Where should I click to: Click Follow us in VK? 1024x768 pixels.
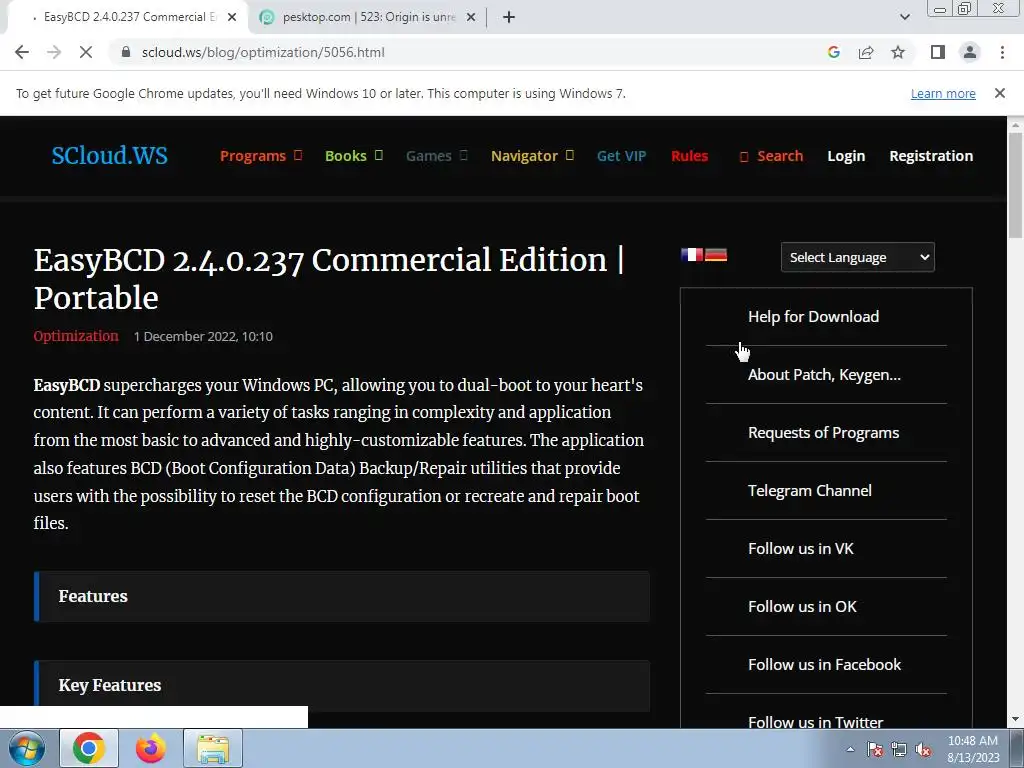801,549
